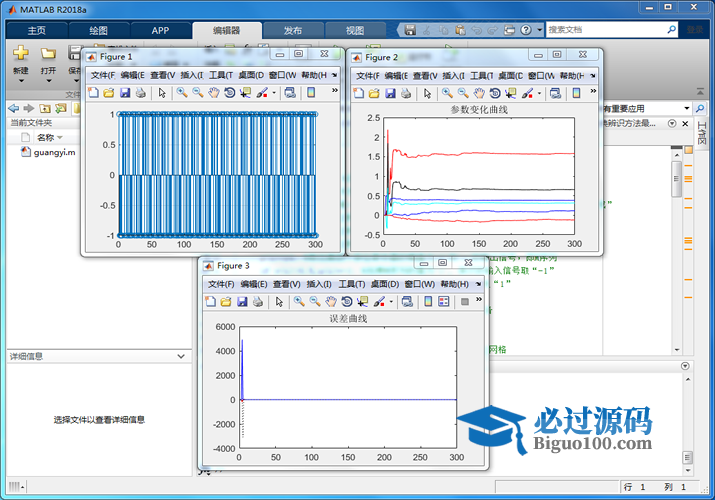Open Brush tool color dropdown arrow in Figure 3
Screen dimensions: 715x500
tap(391, 301)
